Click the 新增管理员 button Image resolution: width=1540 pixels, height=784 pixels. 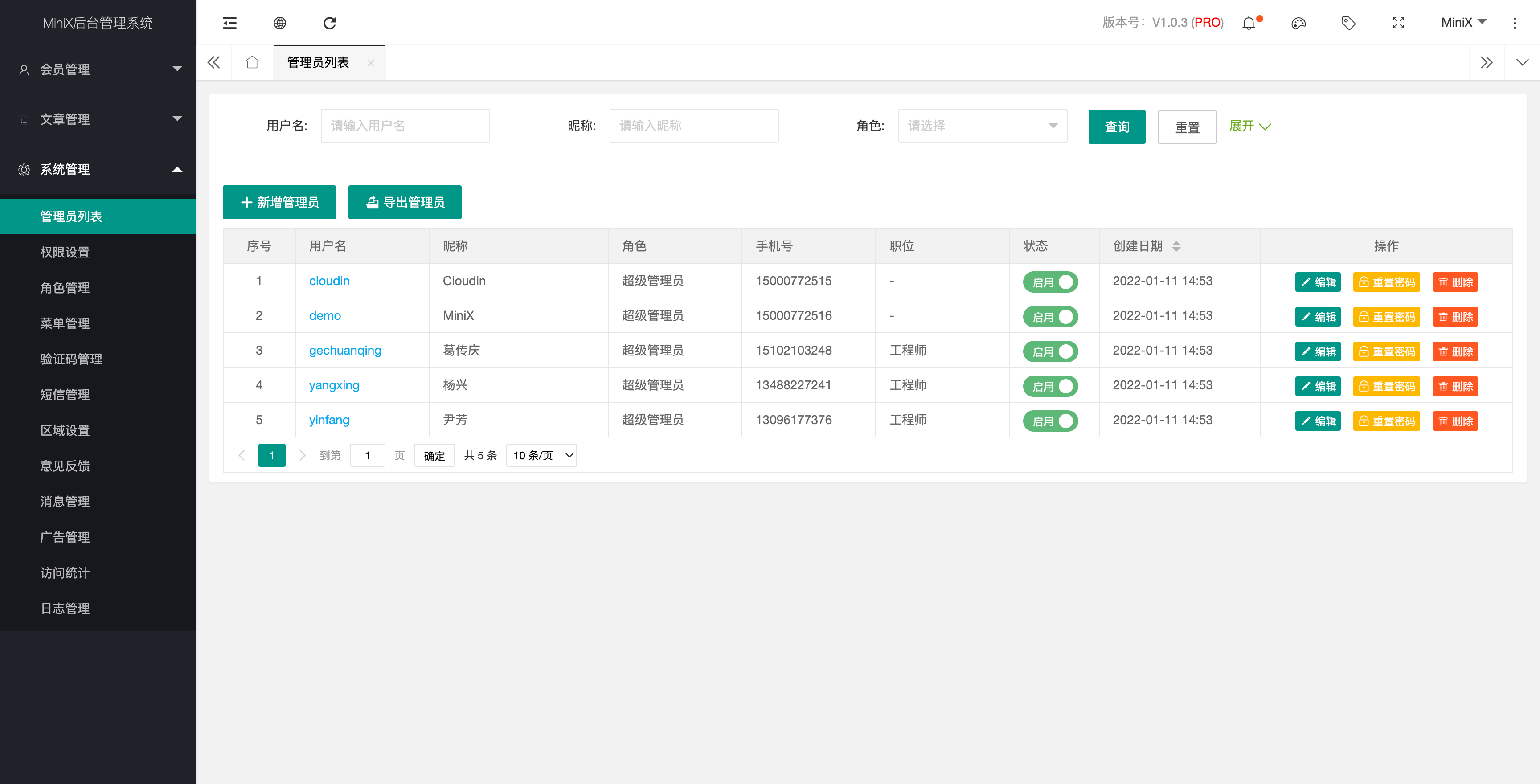point(279,202)
